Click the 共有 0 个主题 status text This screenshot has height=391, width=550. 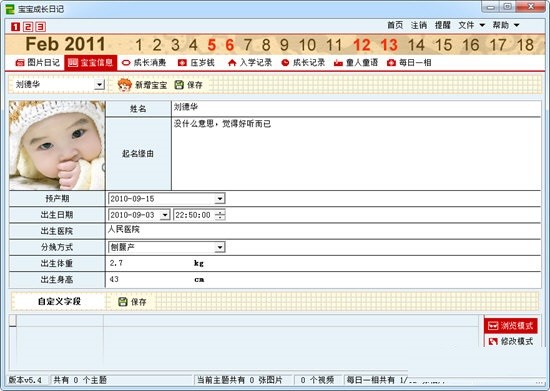click(x=80, y=380)
